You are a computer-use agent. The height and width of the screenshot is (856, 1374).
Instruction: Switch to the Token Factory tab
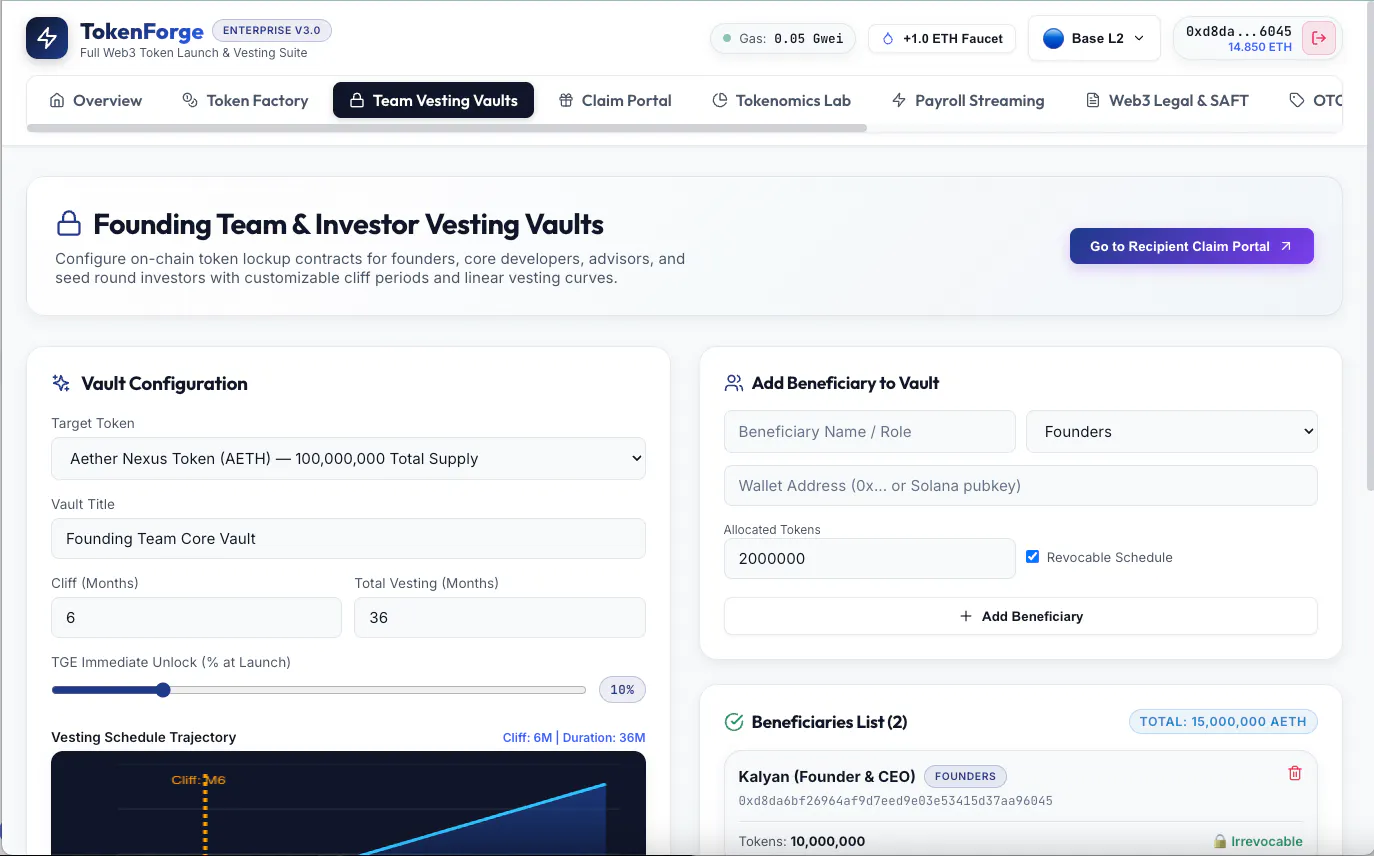pyautogui.click(x=245, y=100)
